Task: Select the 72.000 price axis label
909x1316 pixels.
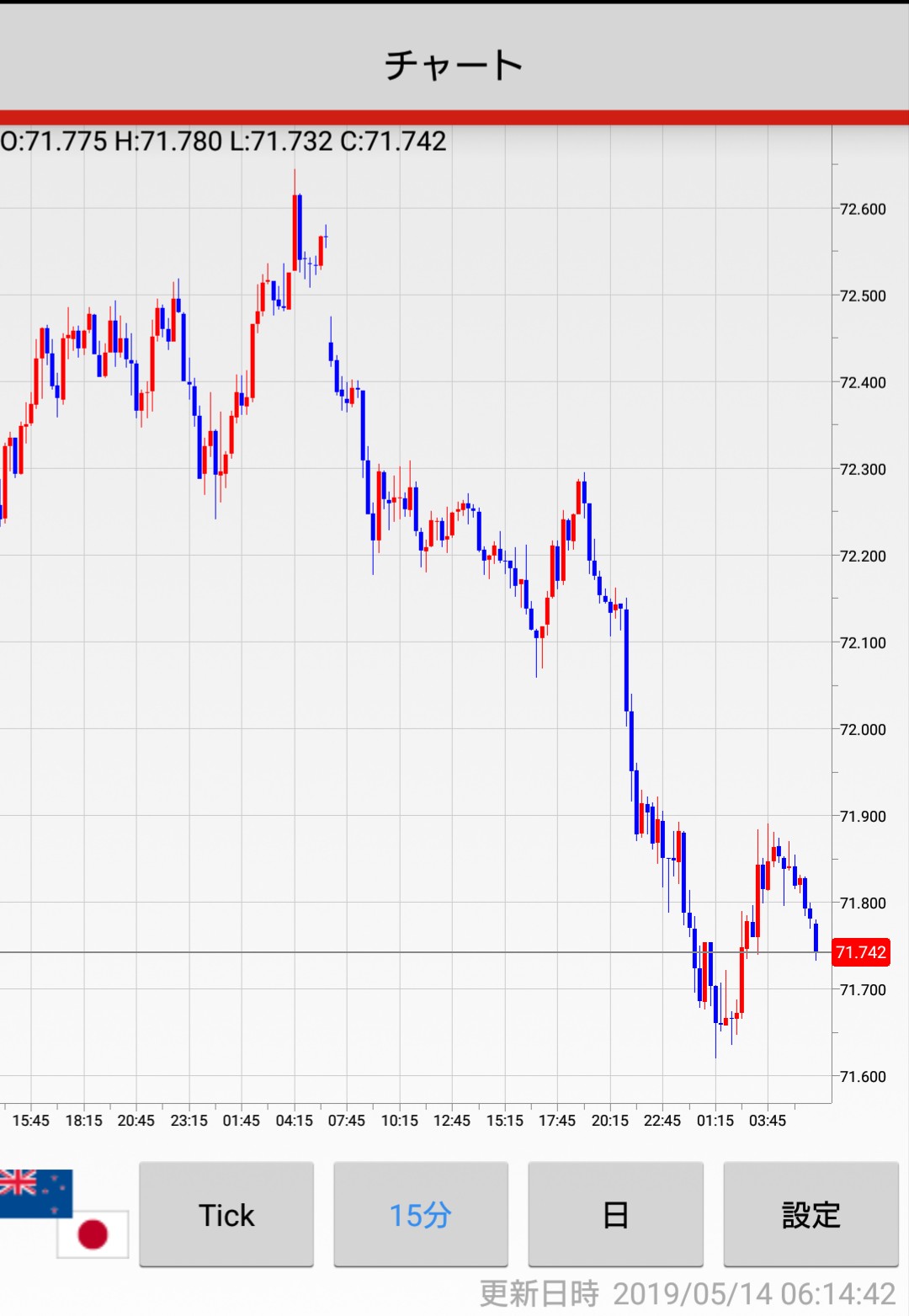Action: pos(863,729)
